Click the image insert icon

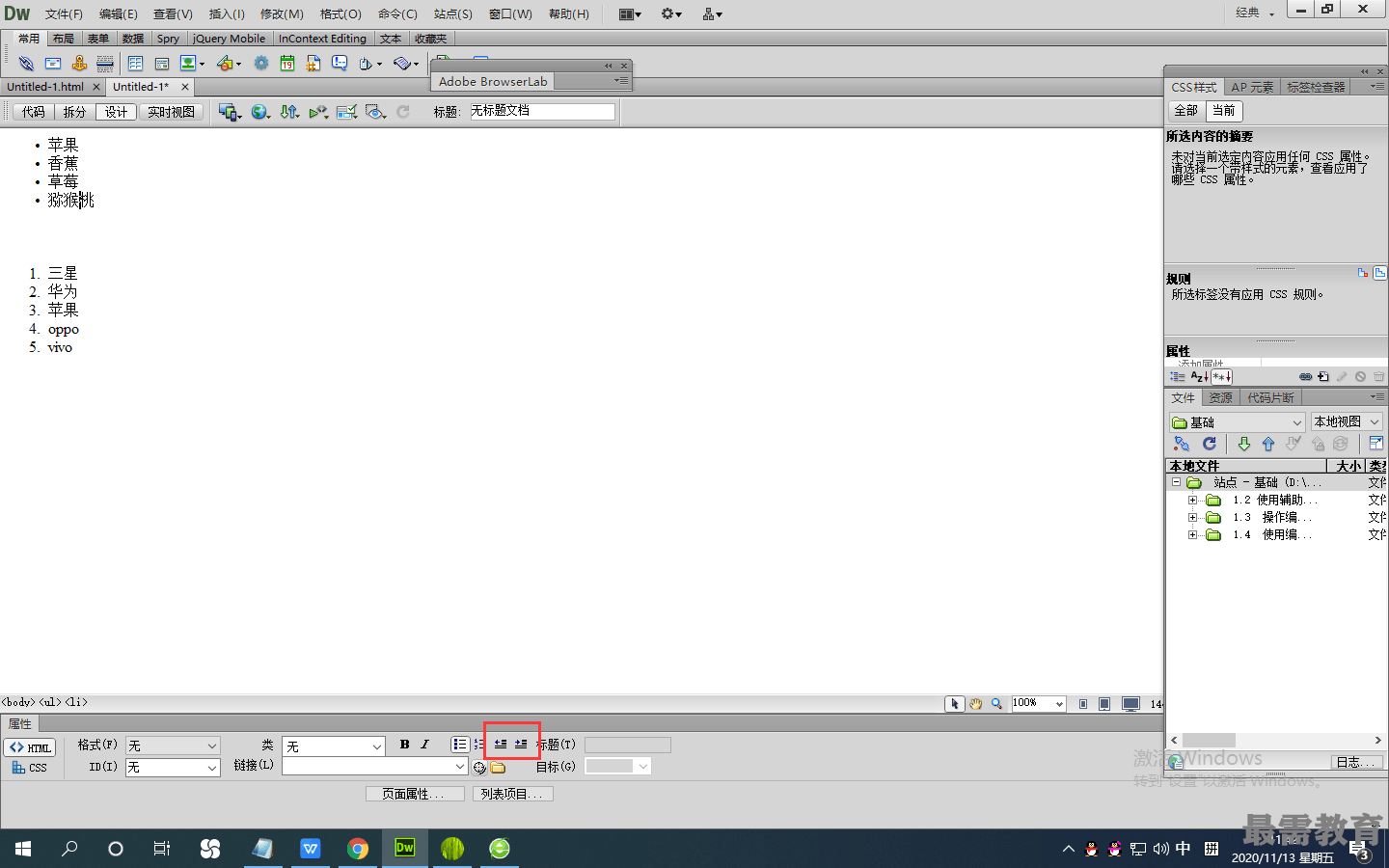188,64
